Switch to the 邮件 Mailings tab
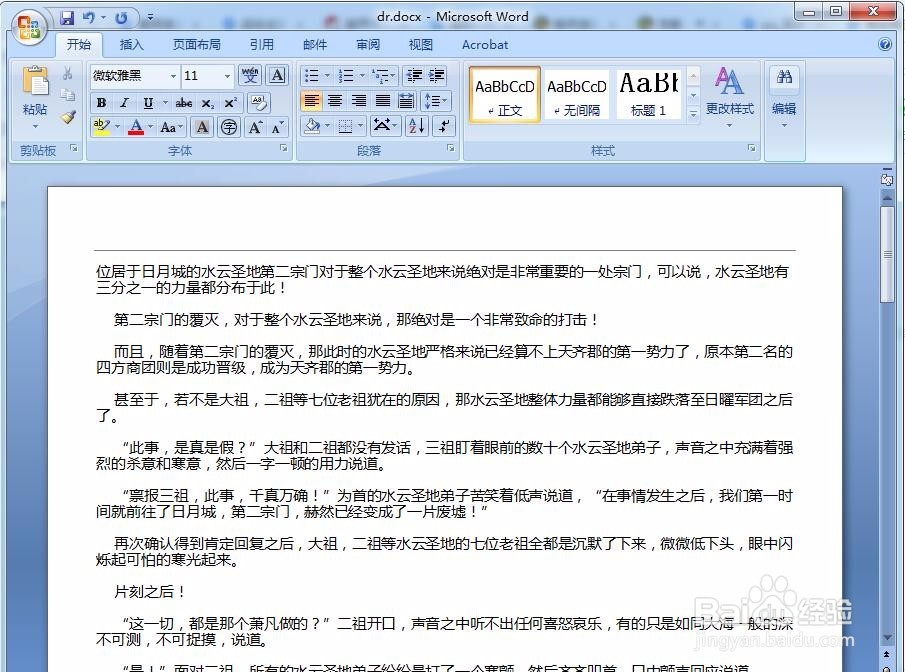 pos(315,44)
